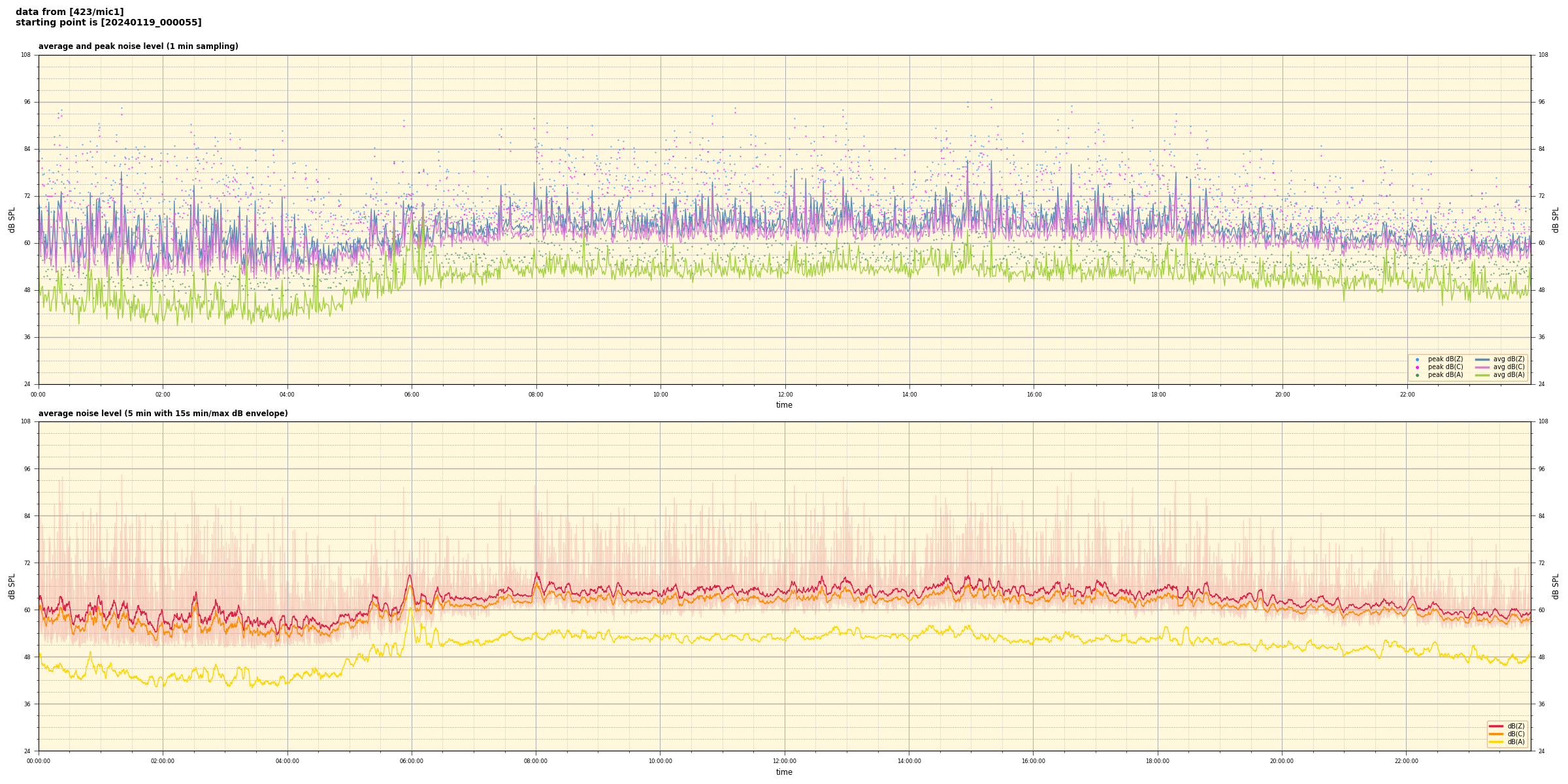Click the 'data from [423/mic1]' header text
The width and height of the screenshot is (1568, 784).
(x=69, y=12)
